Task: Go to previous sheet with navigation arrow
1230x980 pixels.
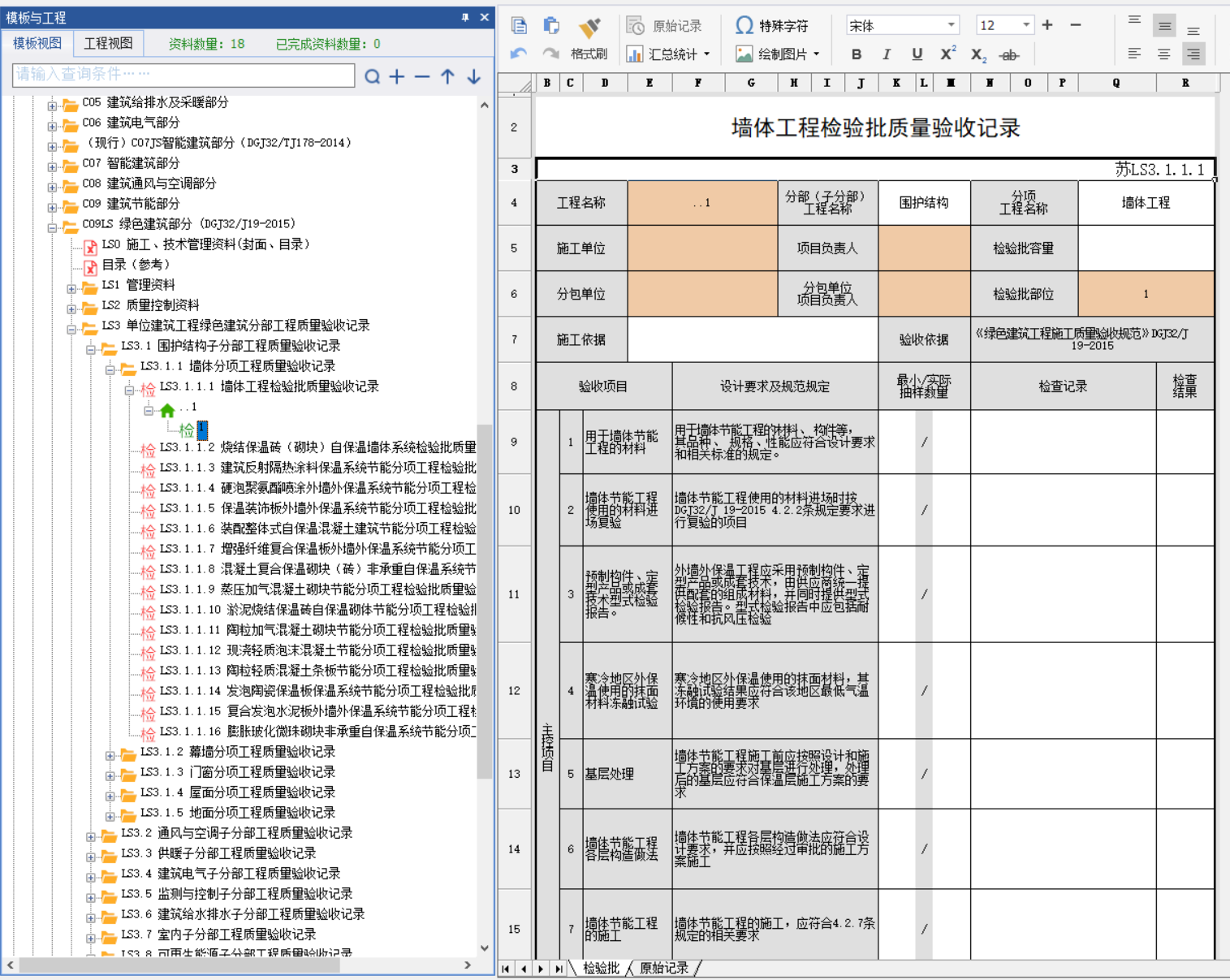Action: (524, 968)
